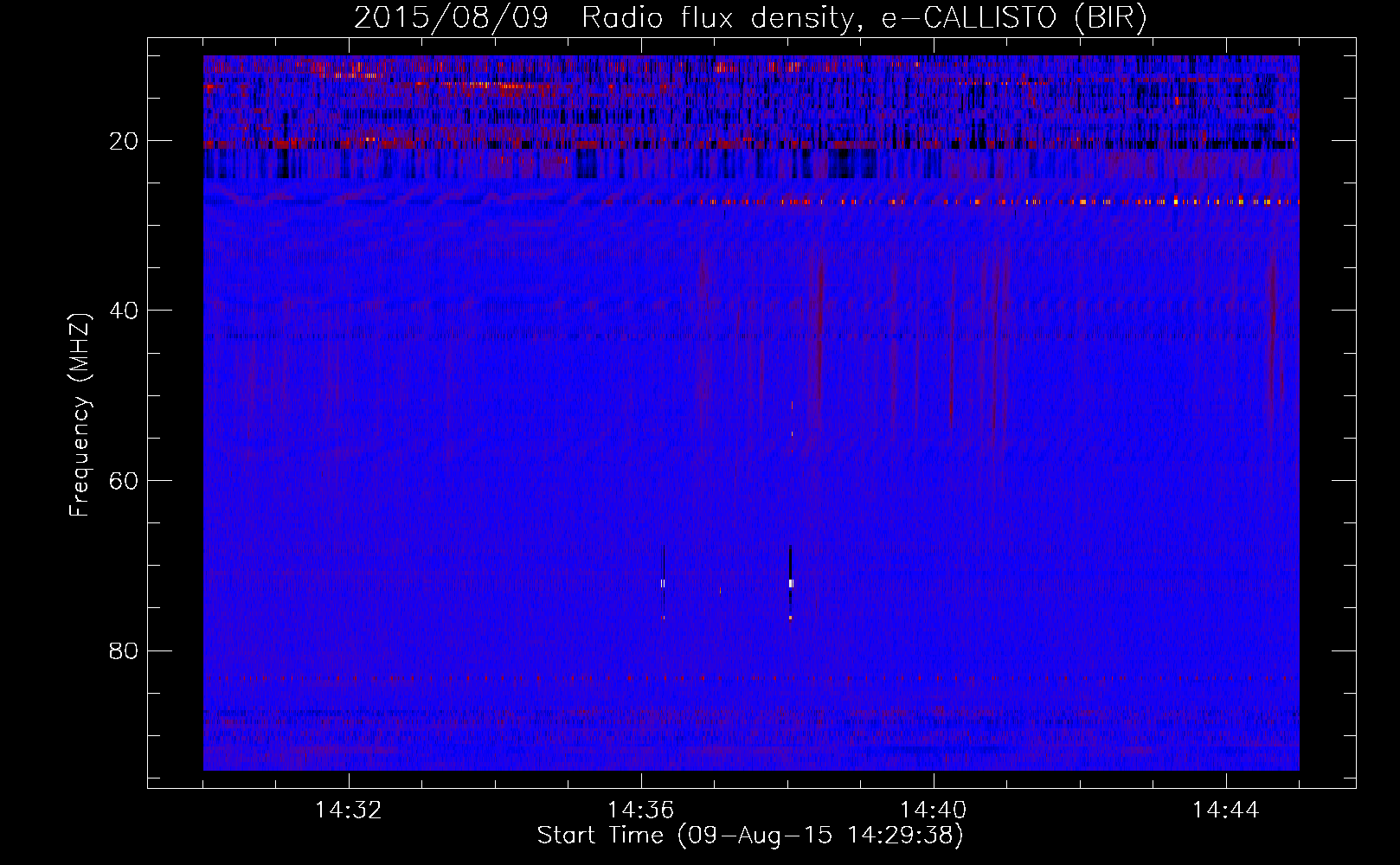Click the small white spike after 14:36
This screenshot has width=1400, height=865.
click(663, 583)
